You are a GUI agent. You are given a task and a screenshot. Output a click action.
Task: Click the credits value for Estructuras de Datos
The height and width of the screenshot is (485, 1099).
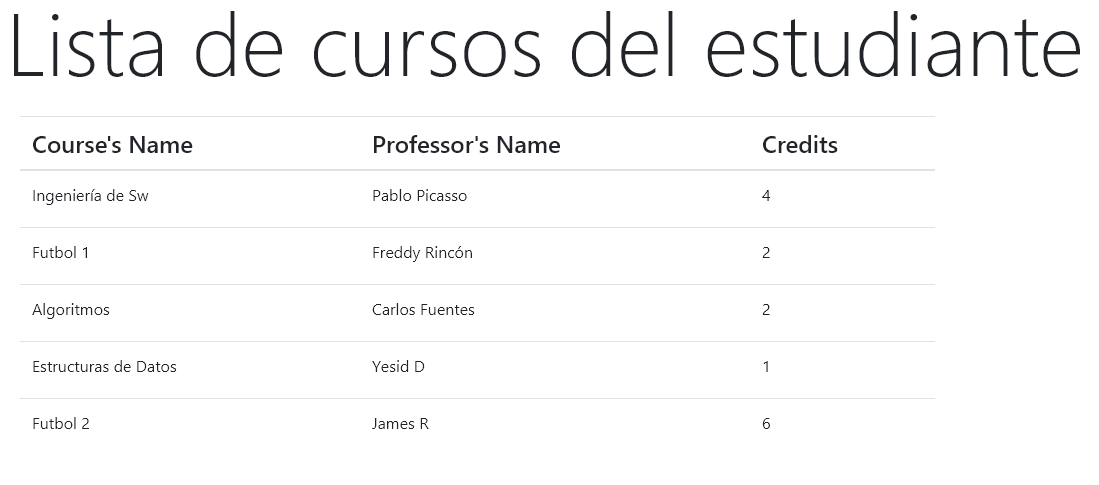(x=766, y=367)
